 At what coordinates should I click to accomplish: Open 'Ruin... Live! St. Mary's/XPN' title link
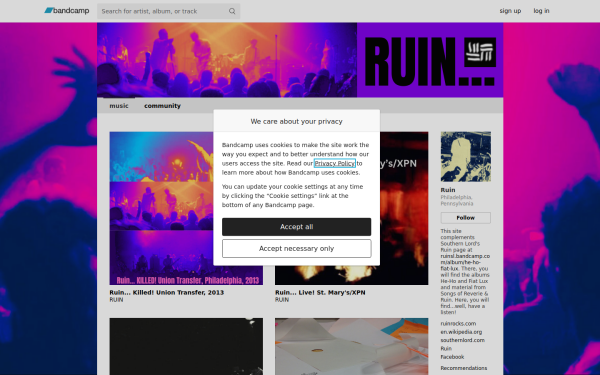pos(320,292)
